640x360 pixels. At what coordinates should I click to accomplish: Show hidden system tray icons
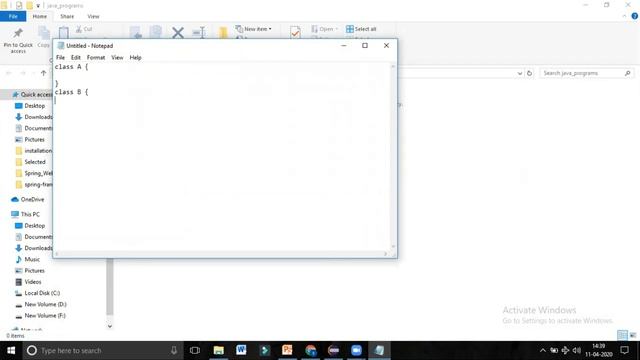click(x=542, y=351)
